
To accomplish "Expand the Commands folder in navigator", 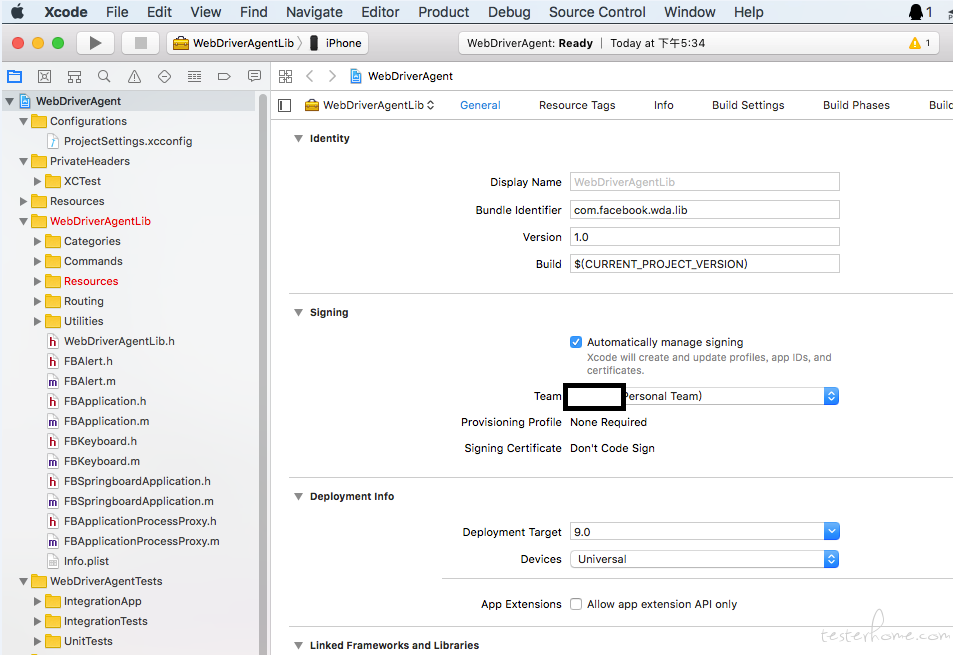I will (x=38, y=261).
